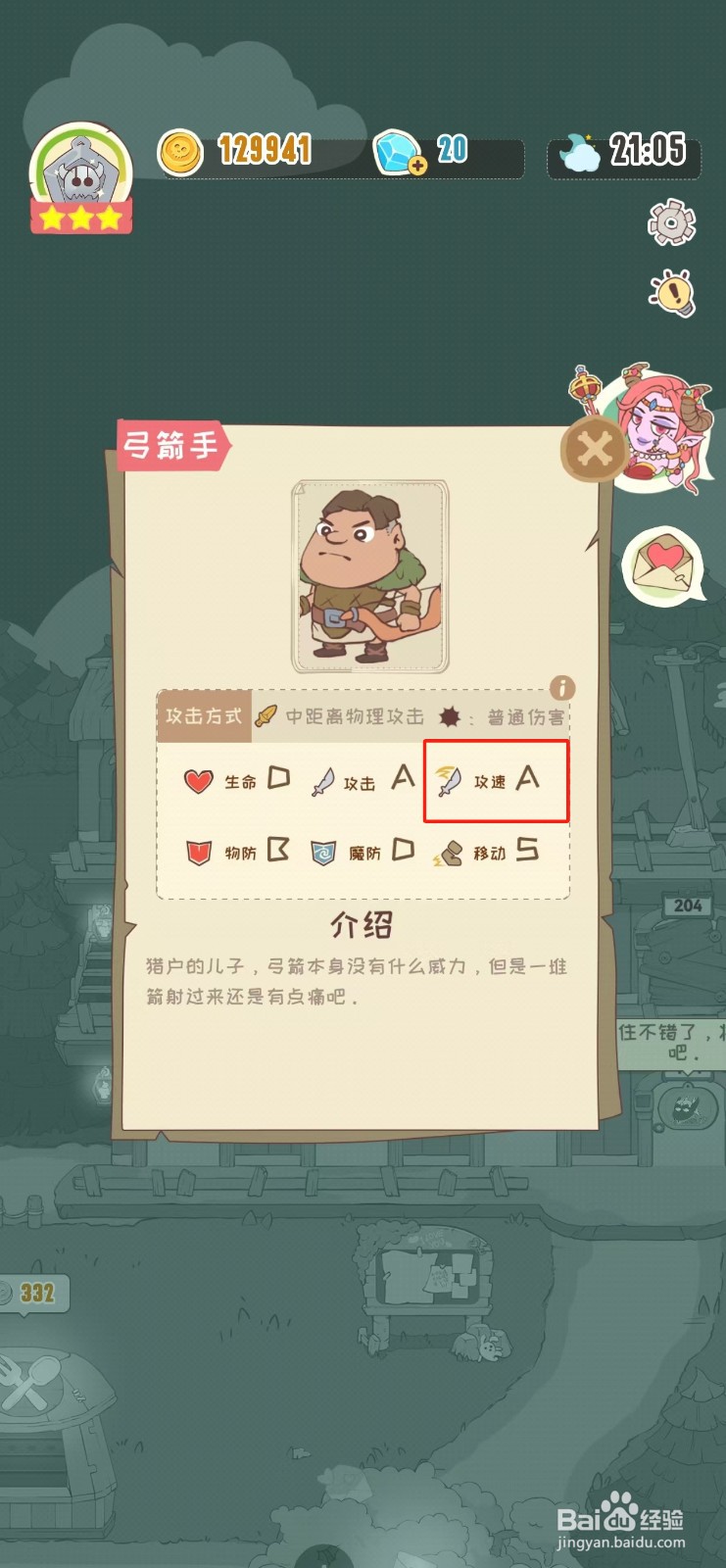Tap the 移动 boot stat
Image resolution: width=726 pixels, height=1568 pixels.
pos(486,852)
